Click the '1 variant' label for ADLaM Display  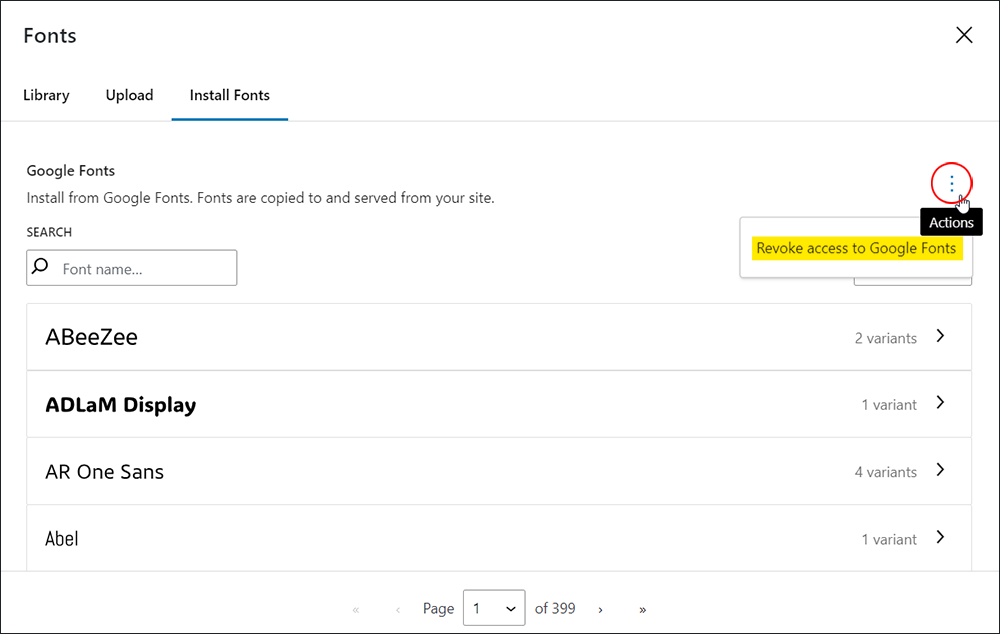point(889,405)
